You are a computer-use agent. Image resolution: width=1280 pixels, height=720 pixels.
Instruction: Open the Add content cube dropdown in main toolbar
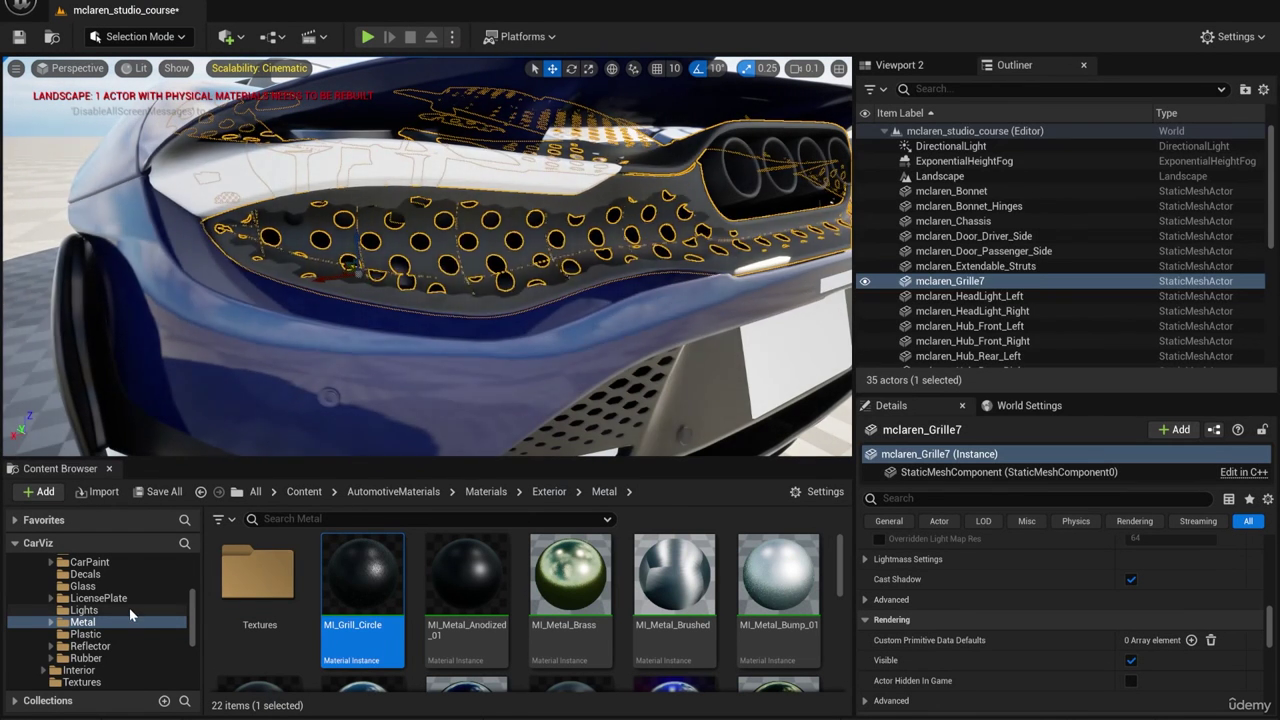point(231,37)
